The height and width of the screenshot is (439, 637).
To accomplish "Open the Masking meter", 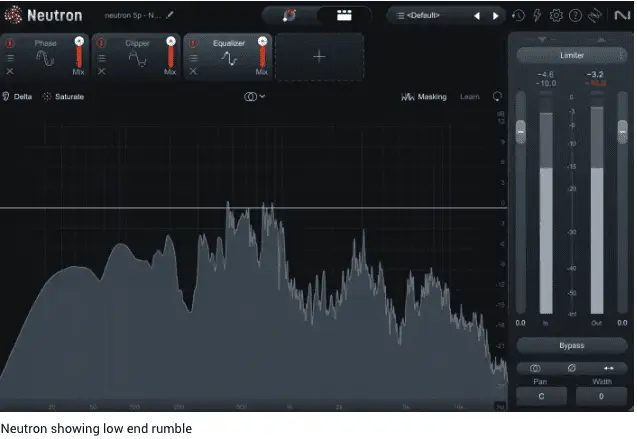I will [424, 97].
